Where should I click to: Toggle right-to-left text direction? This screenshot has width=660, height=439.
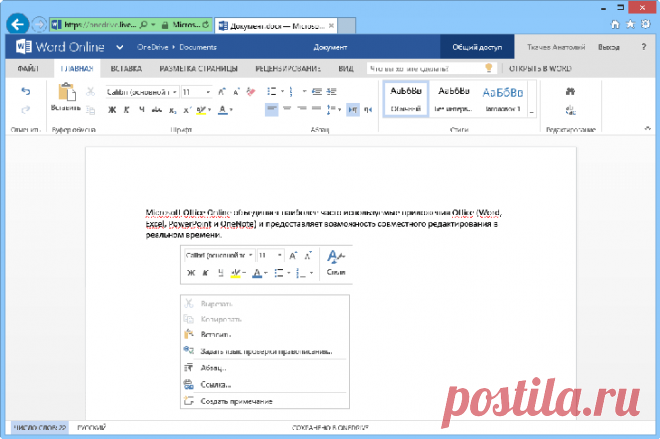[368, 110]
